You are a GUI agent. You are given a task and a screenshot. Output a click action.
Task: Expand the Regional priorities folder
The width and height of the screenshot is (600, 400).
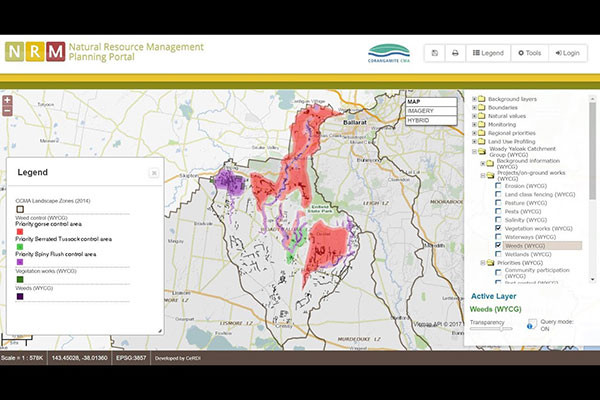(474, 133)
